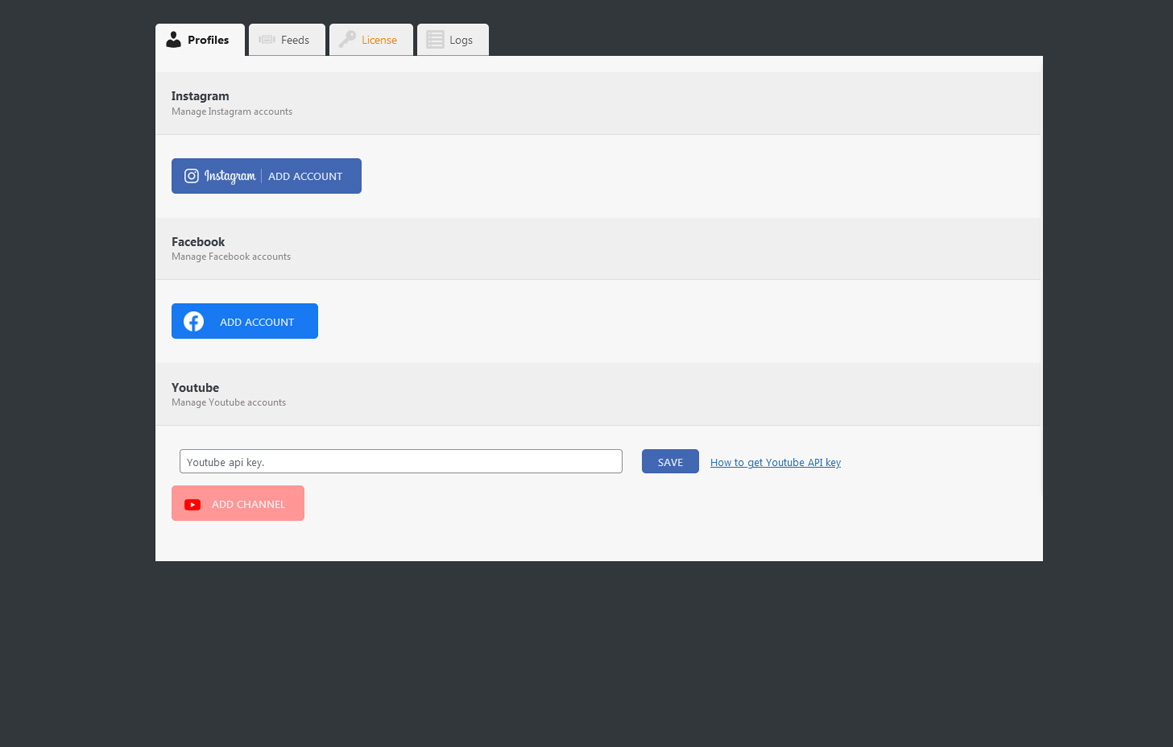Open the License tab
Image resolution: width=1173 pixels, height=747 pixels.
tap(371, 40)
